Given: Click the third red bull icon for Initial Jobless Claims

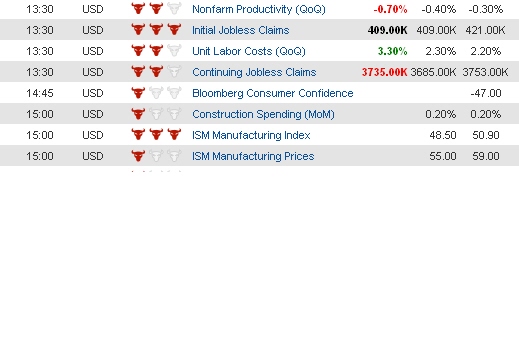Looking at the screenshot, I should point(174,29).
